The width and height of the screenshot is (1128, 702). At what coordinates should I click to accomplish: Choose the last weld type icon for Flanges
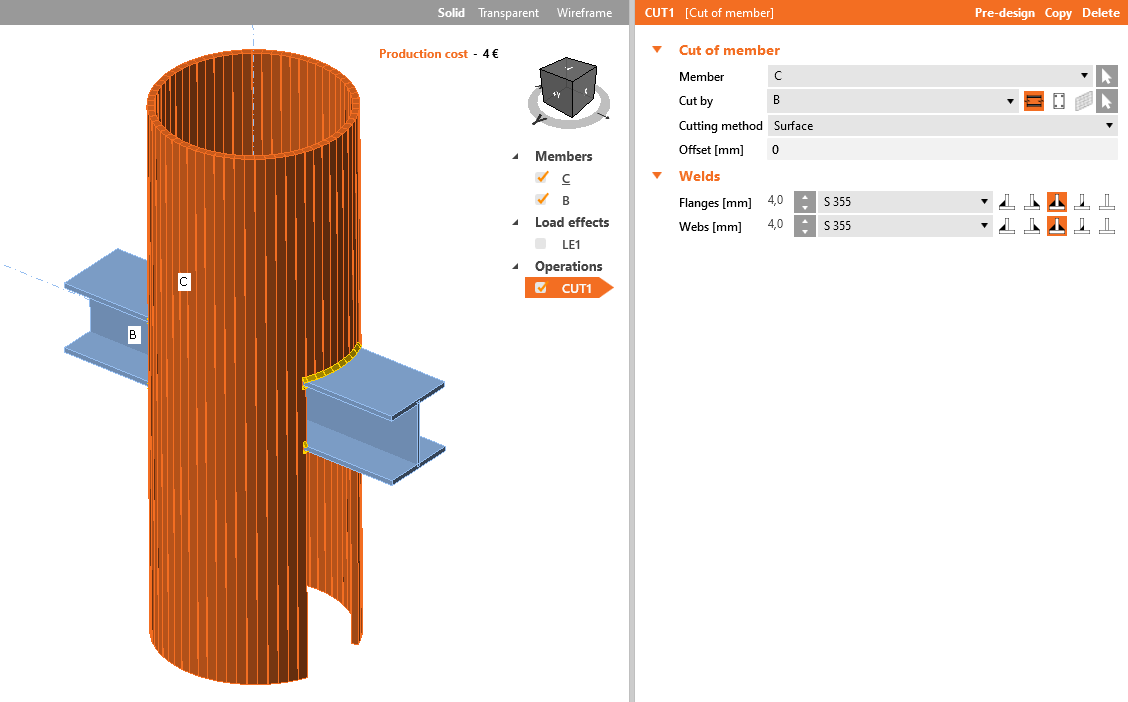coord(1107,202)
